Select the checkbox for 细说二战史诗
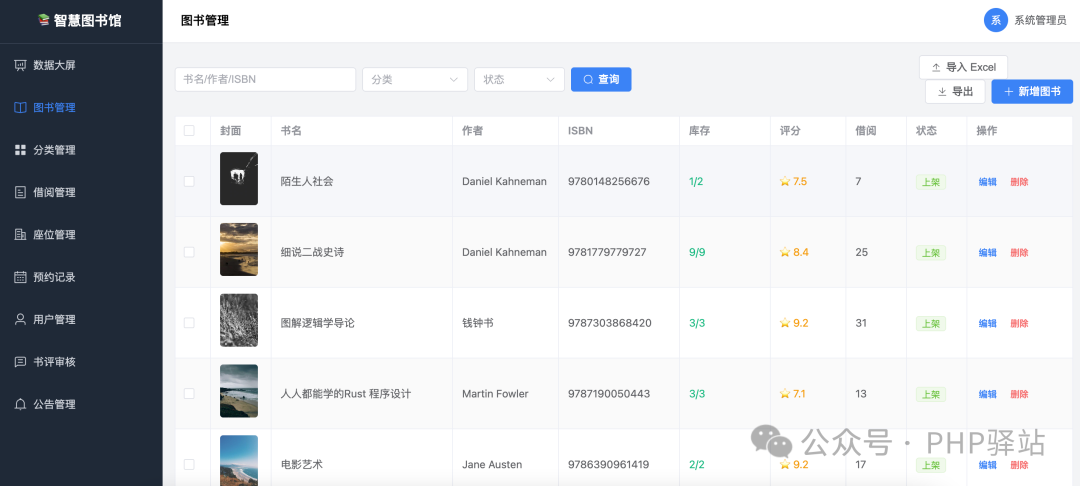 tap(189, 252)
